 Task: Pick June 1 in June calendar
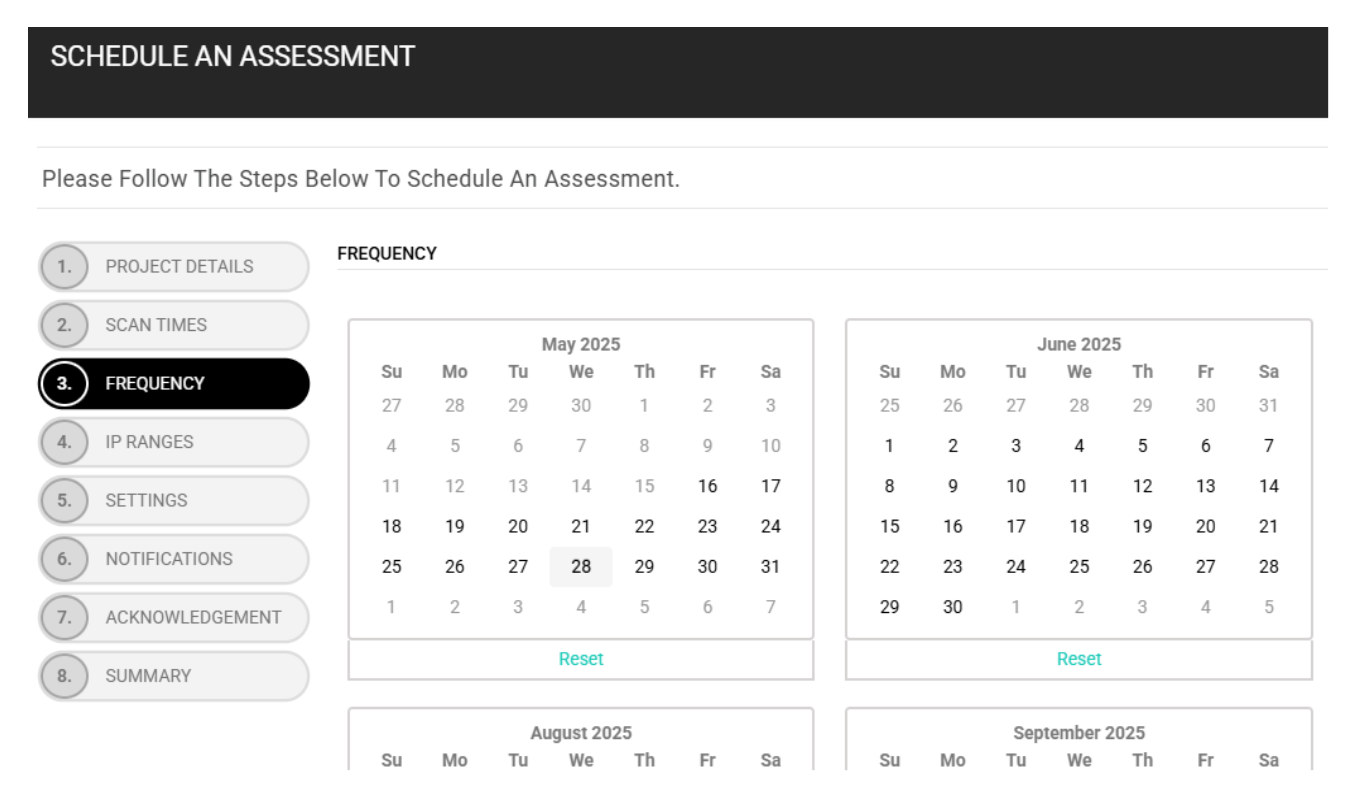[x=890, y=447]
